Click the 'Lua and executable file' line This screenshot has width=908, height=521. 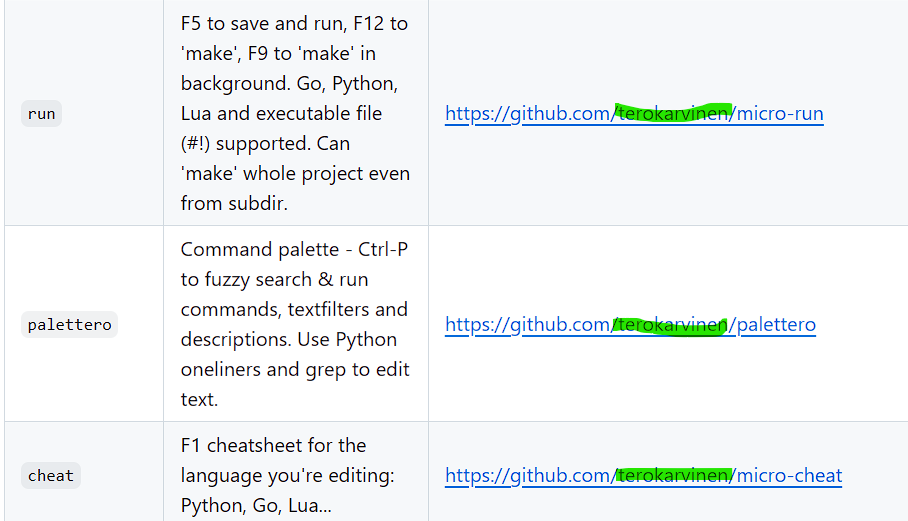[281, 114]
